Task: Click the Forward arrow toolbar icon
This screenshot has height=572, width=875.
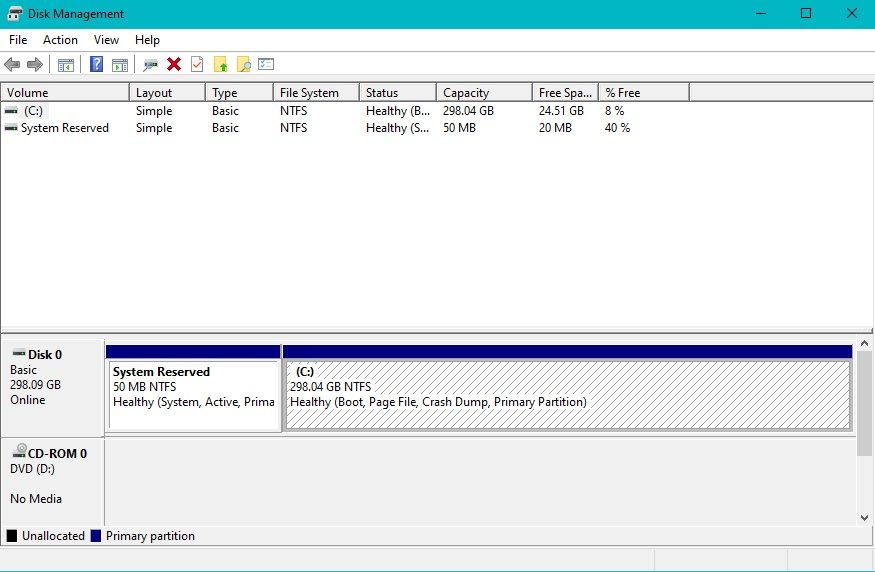Action: (x=35, y=64)
